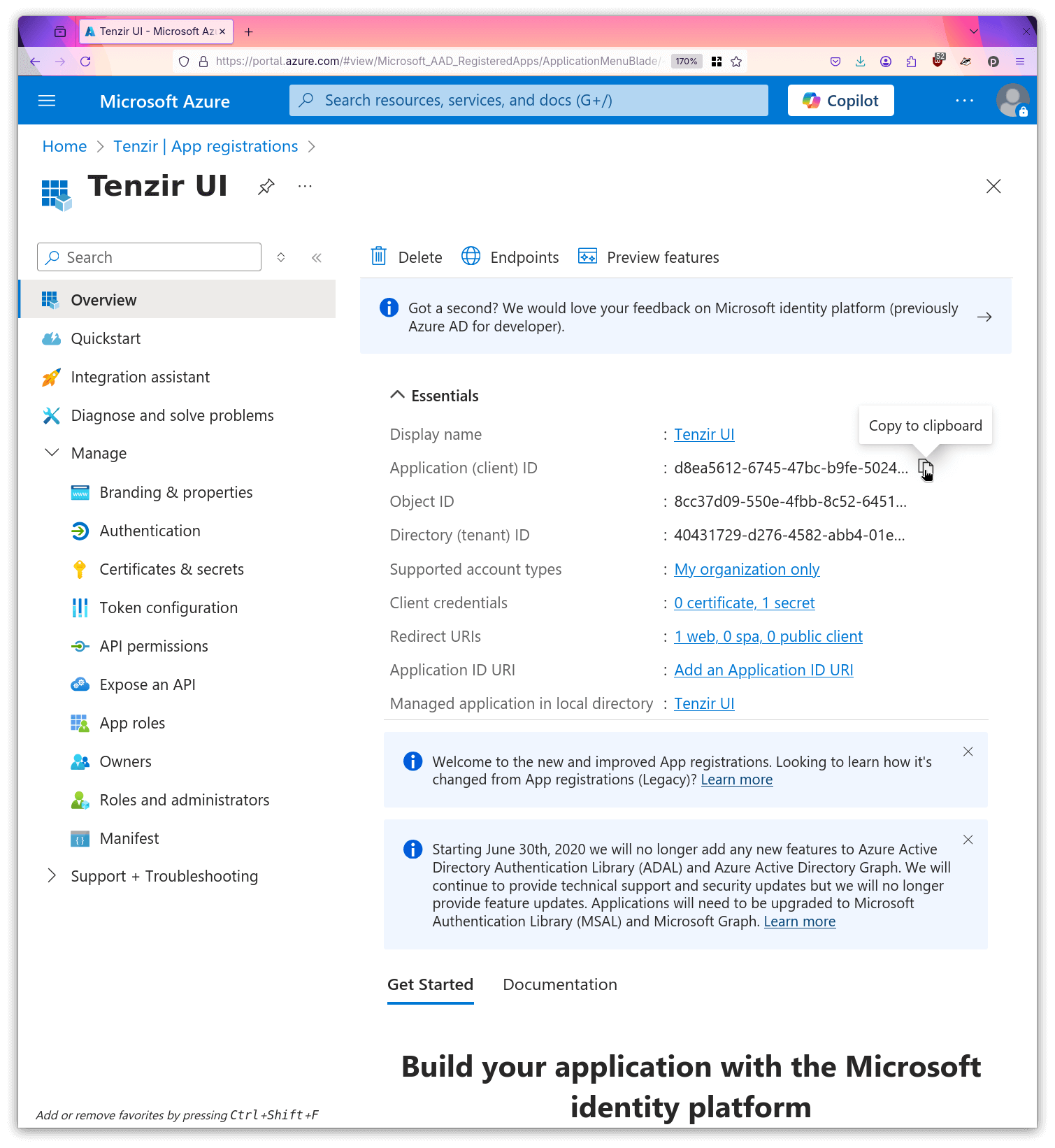Collapse the Manage menu group

pyautogui.click(x=52, y=453)
